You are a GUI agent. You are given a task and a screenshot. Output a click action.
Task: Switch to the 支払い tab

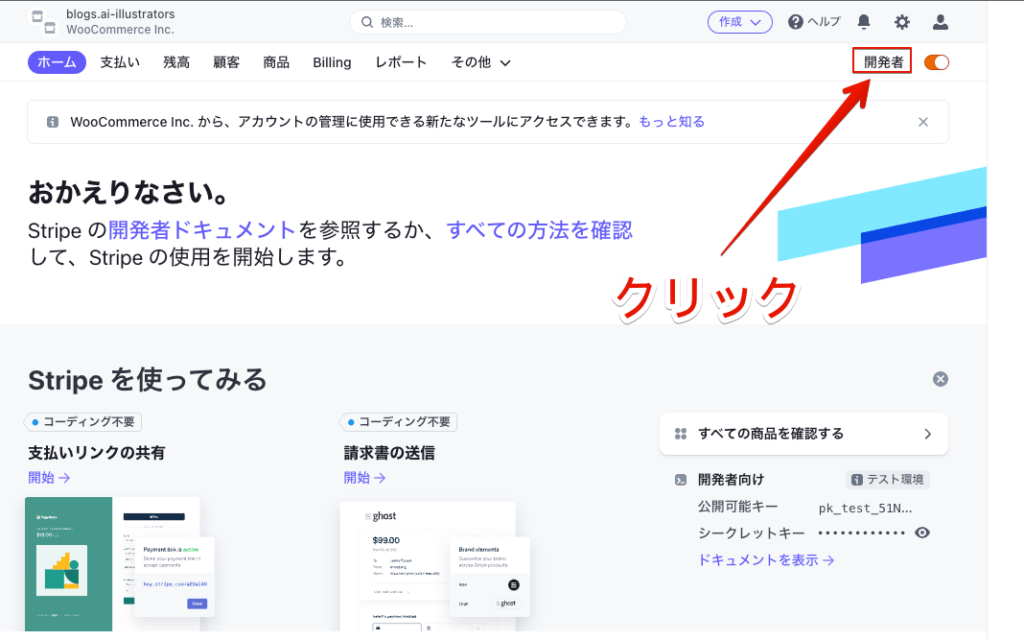pyautogui.click(x=119, y=62)
